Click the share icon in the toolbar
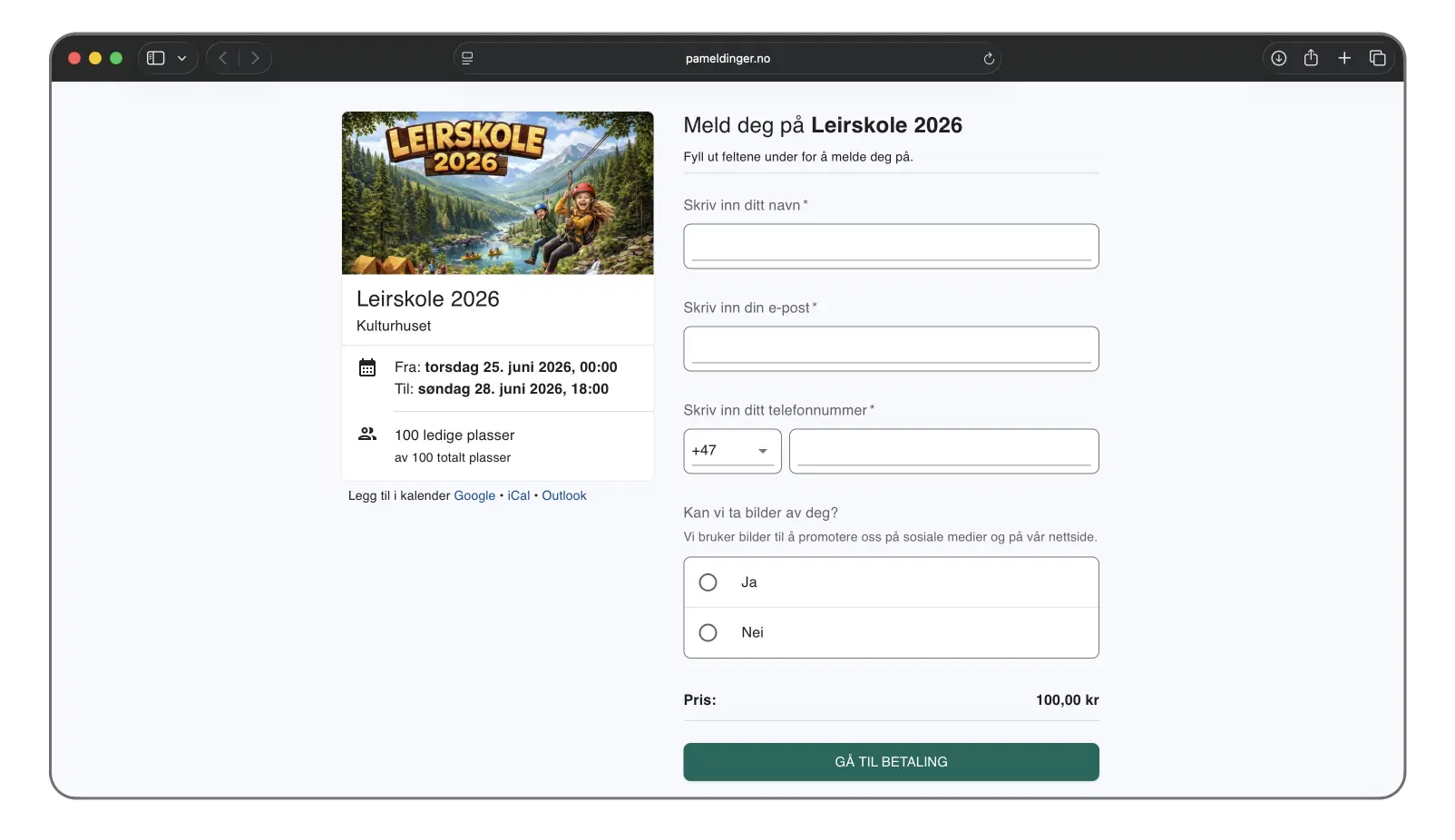Viewport: 1455px width, 840px height. (1311, 57)
